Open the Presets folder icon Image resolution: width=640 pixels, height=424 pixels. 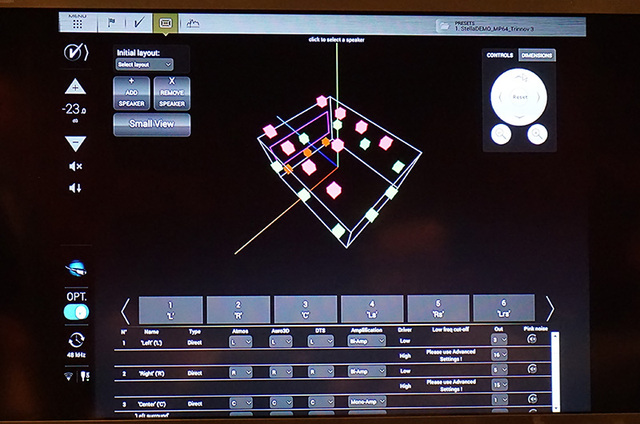[x=443, y=27]
